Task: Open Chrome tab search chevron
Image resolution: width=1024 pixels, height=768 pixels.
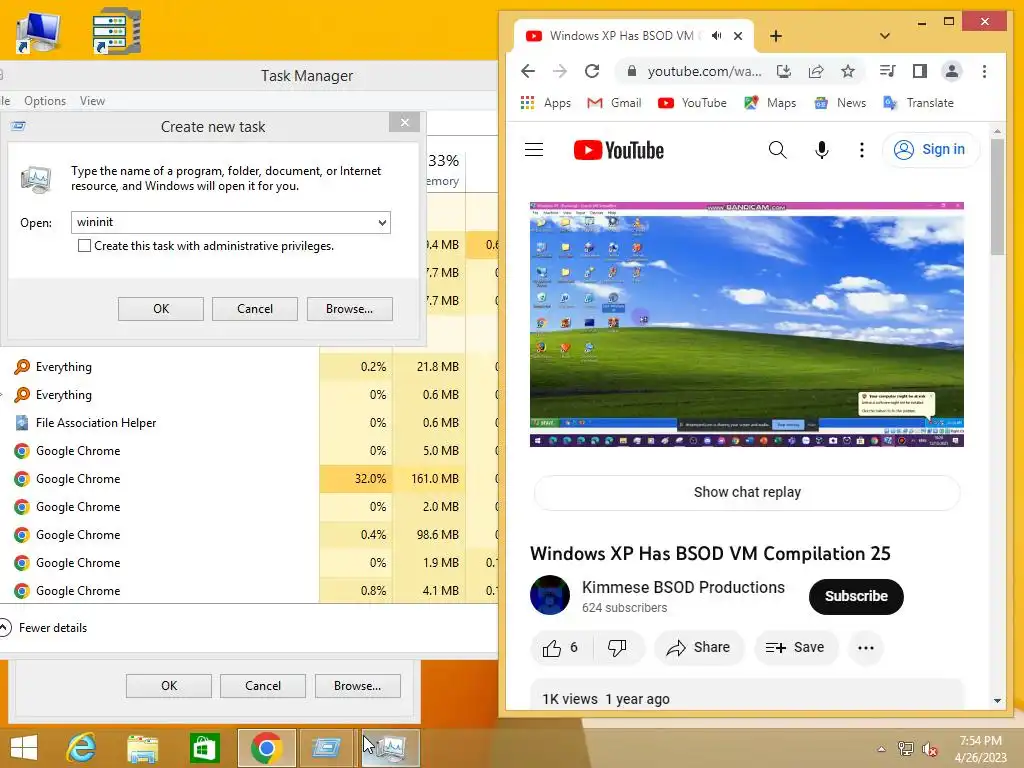Action: point(885,36)
